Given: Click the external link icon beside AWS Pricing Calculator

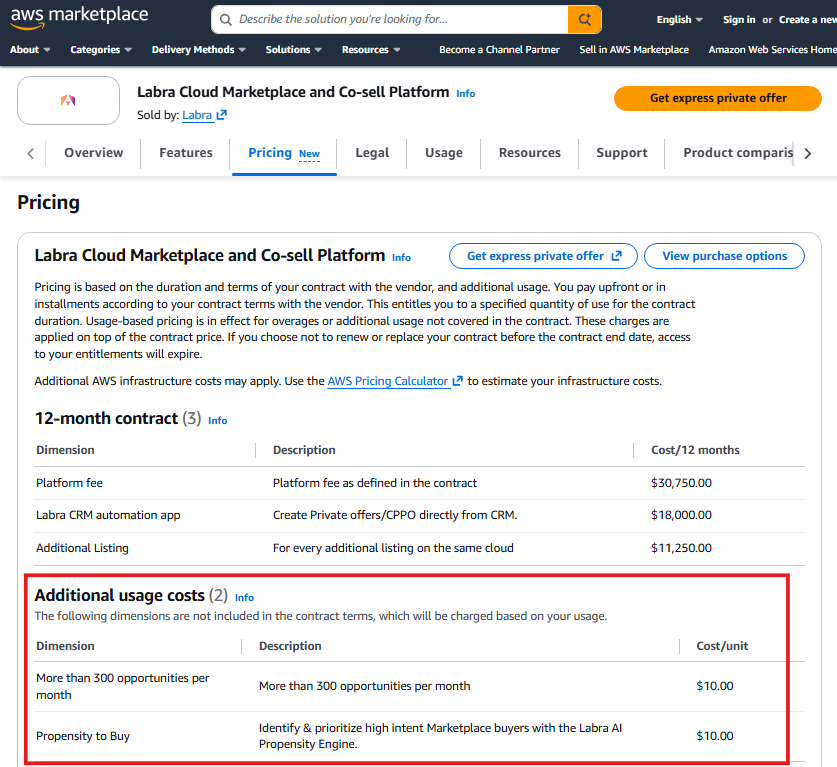Looking at the screenshot, I should tap(457, 381).
